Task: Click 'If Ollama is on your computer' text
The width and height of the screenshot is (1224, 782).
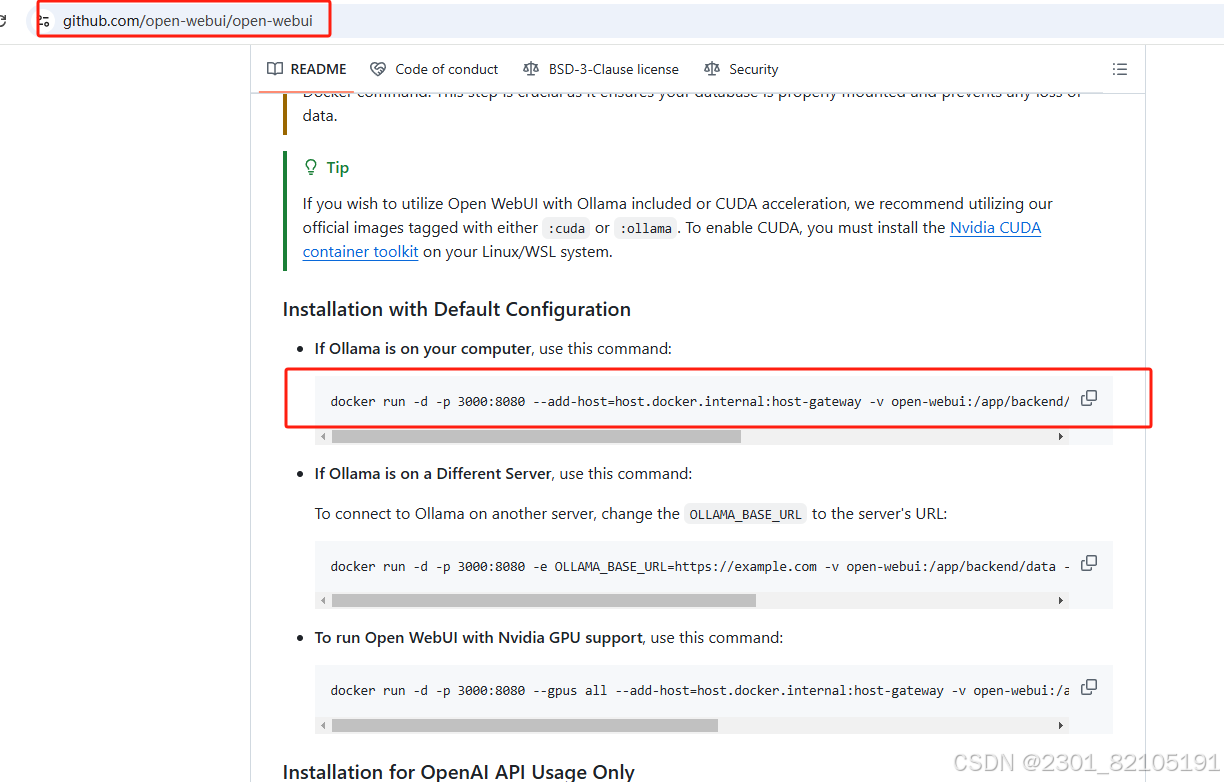Action: pos(423,349)
